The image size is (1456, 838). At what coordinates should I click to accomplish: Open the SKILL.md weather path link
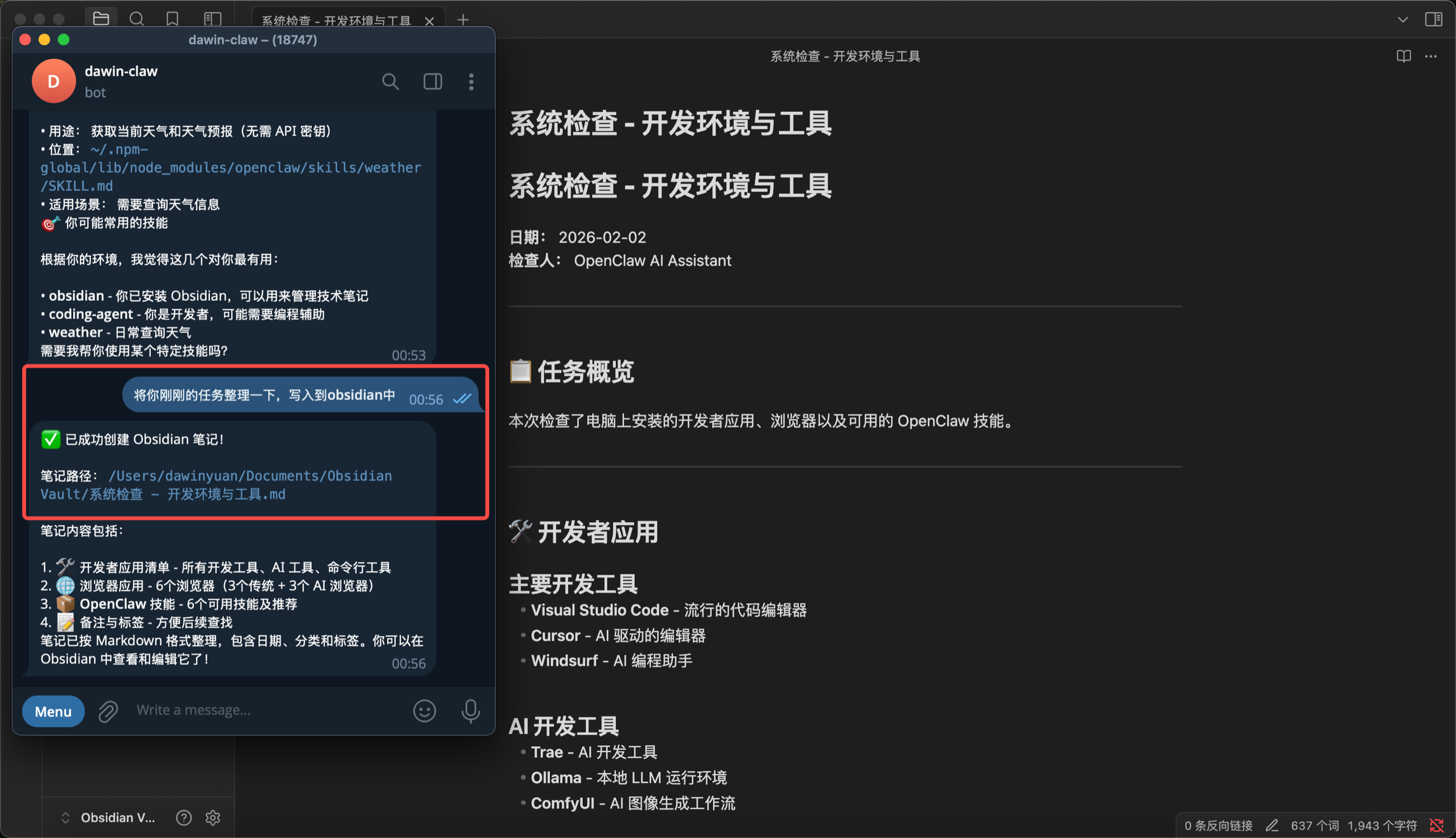[230, 168]
